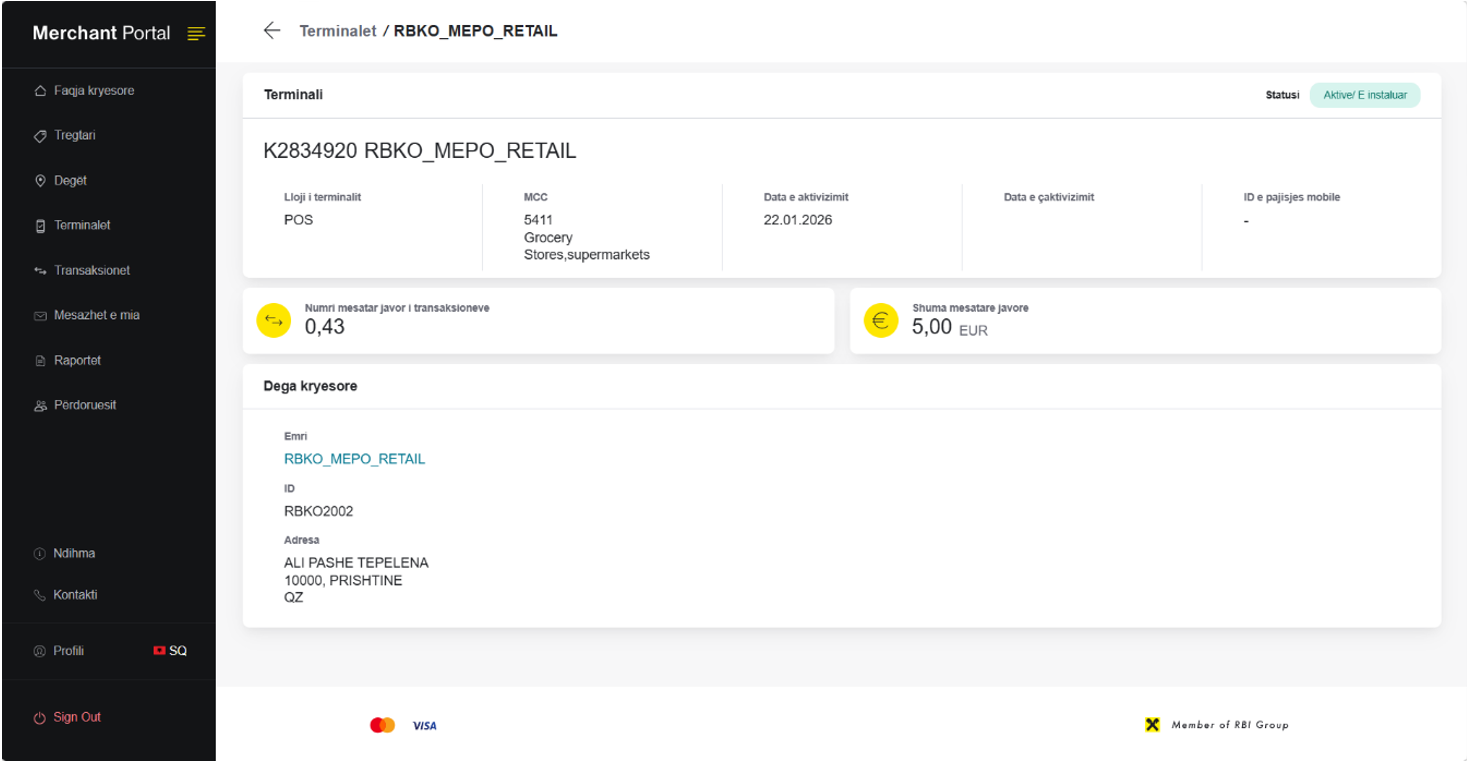1467x762 pixels.
Task: Click the envelope icon for Mesazhet e mia
Action: pyautogui.click(x=41, y=316)
